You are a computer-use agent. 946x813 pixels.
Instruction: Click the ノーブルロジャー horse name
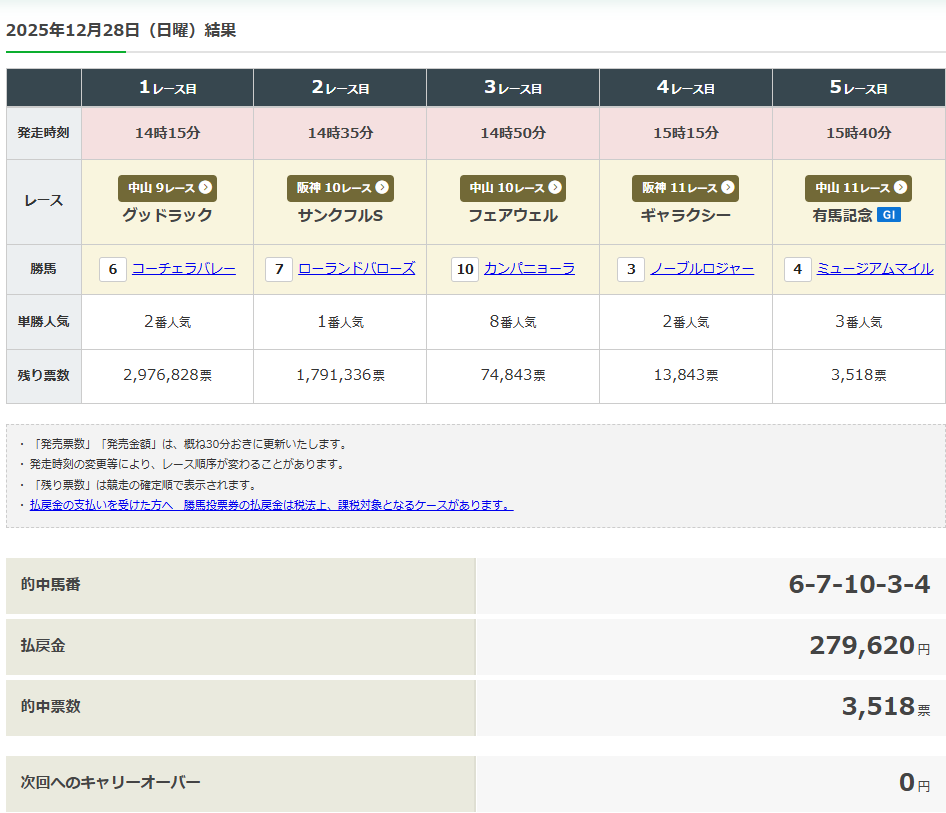(702, 269)
